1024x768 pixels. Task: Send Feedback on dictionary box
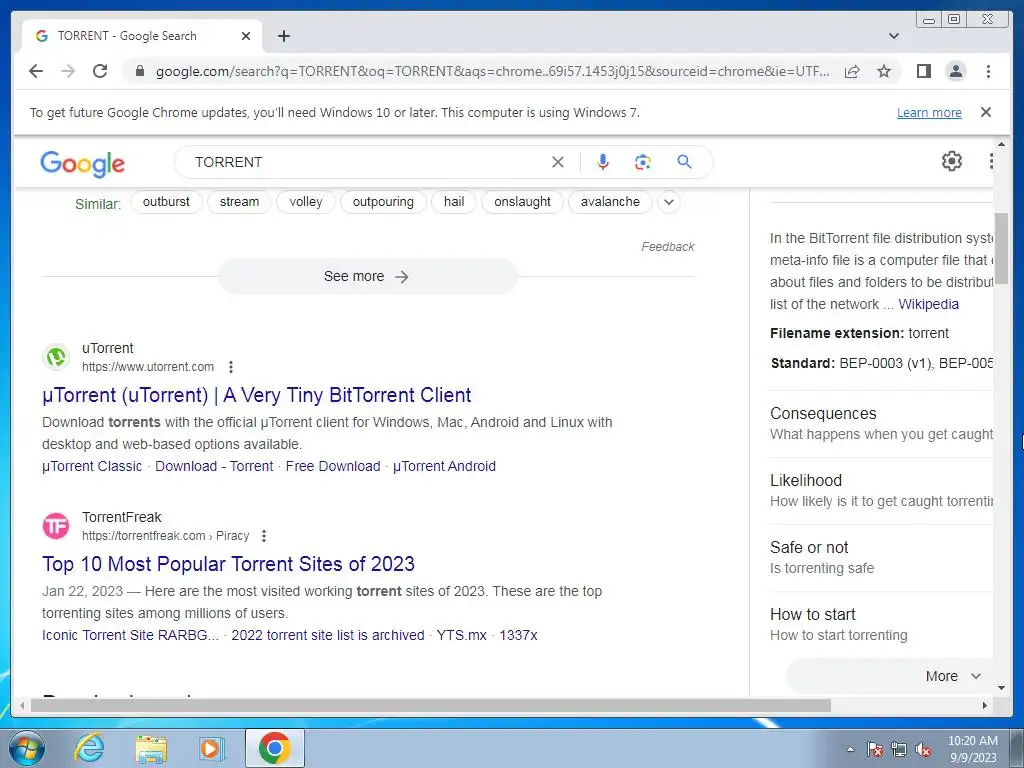(x=667, y=247)
